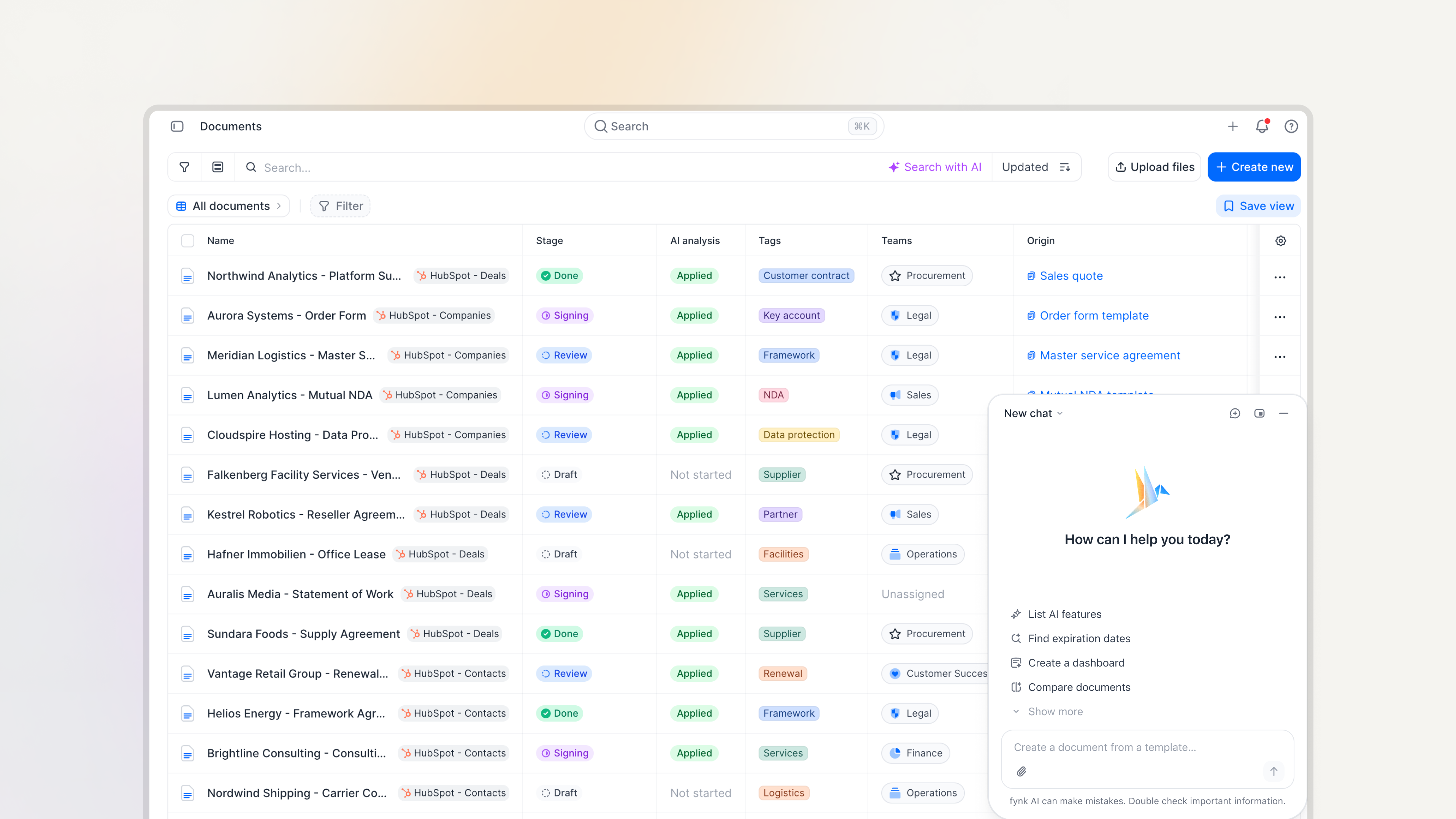The height and width of the screenshot is (819, 1456).
Task: Toggle the list layout icon in toolbar
Action: coord(217,167)
